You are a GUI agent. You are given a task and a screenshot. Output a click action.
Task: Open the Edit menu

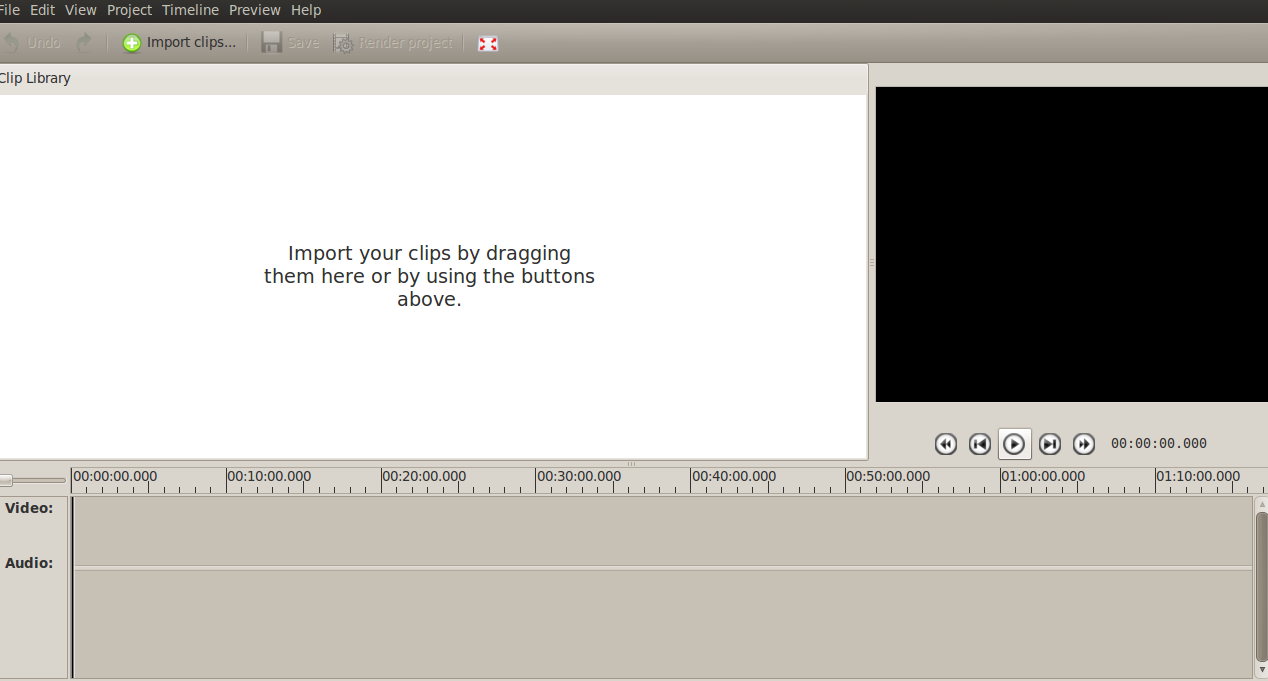pos(42,10)
